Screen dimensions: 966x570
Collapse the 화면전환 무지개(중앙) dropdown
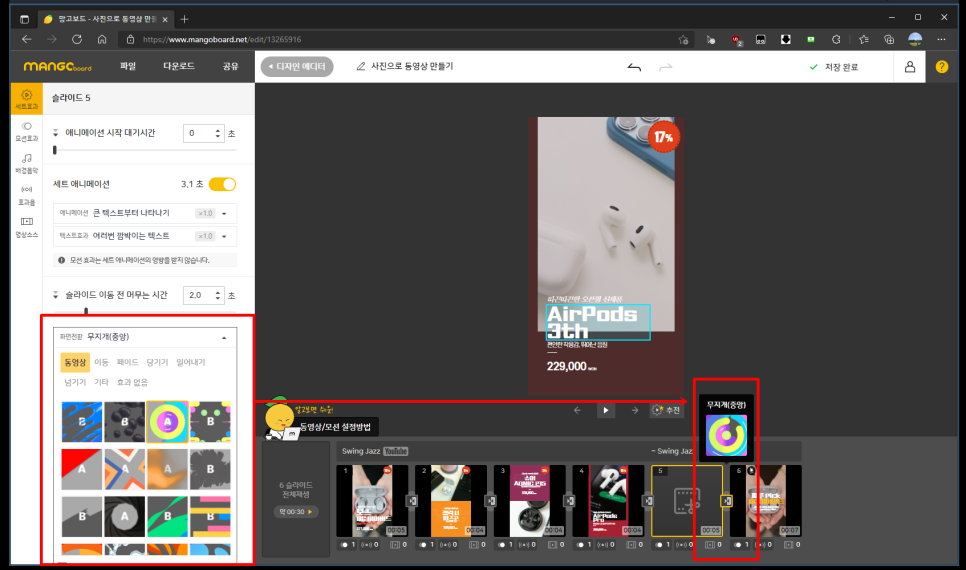coord(145,337)
